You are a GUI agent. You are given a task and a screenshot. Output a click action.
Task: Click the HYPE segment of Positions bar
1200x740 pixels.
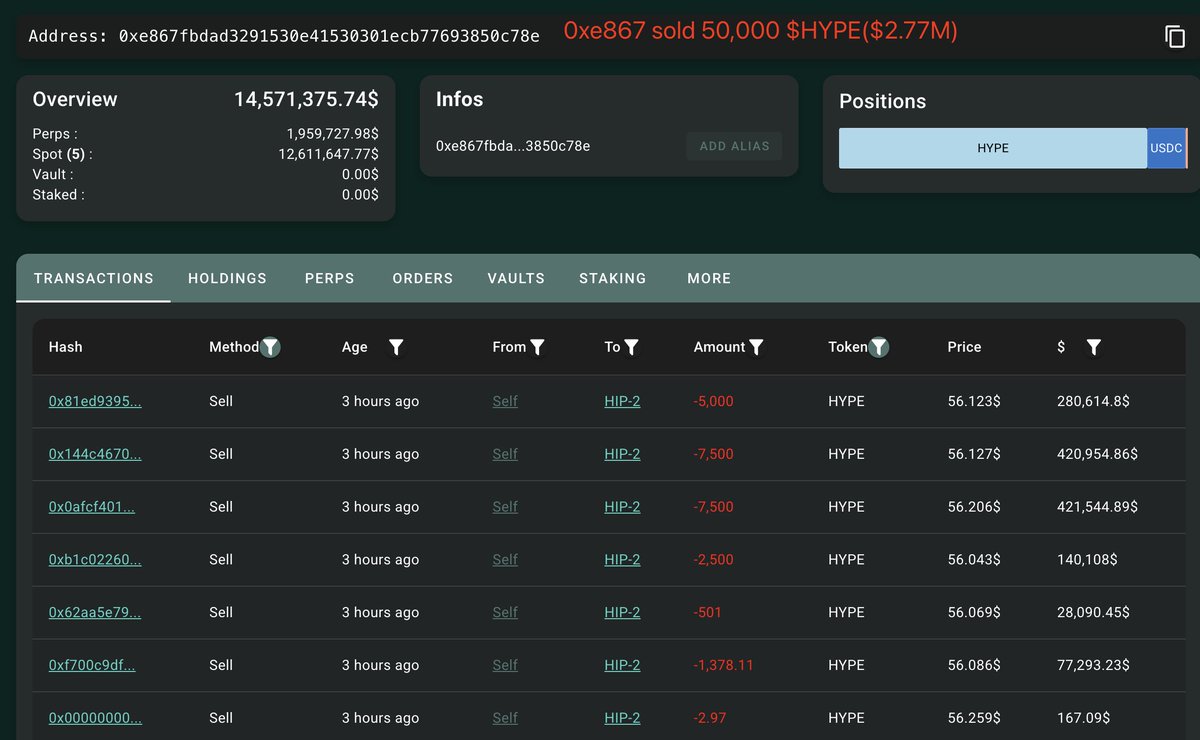(993, 148)
